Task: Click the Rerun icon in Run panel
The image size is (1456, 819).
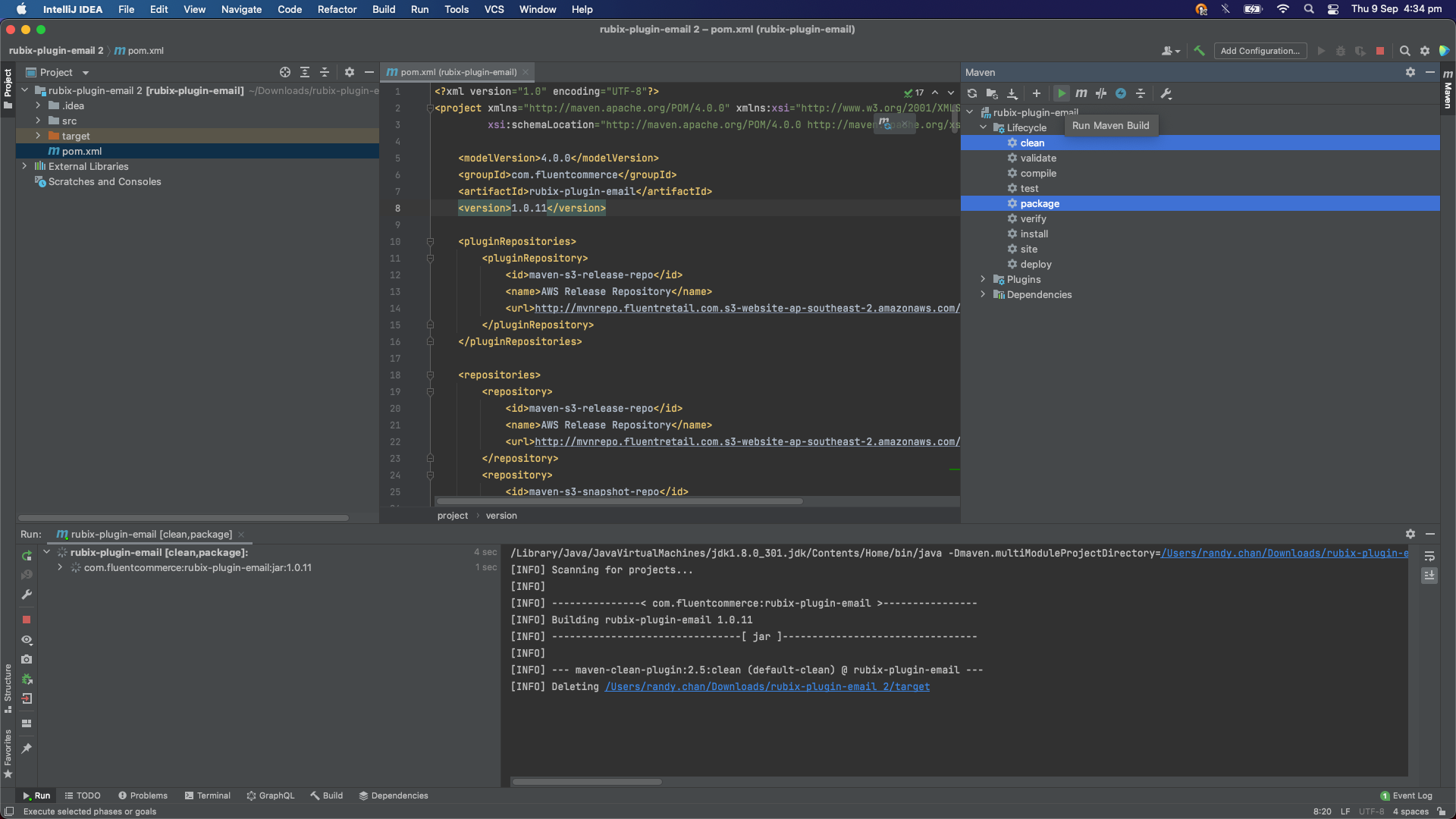Action: 27,556
